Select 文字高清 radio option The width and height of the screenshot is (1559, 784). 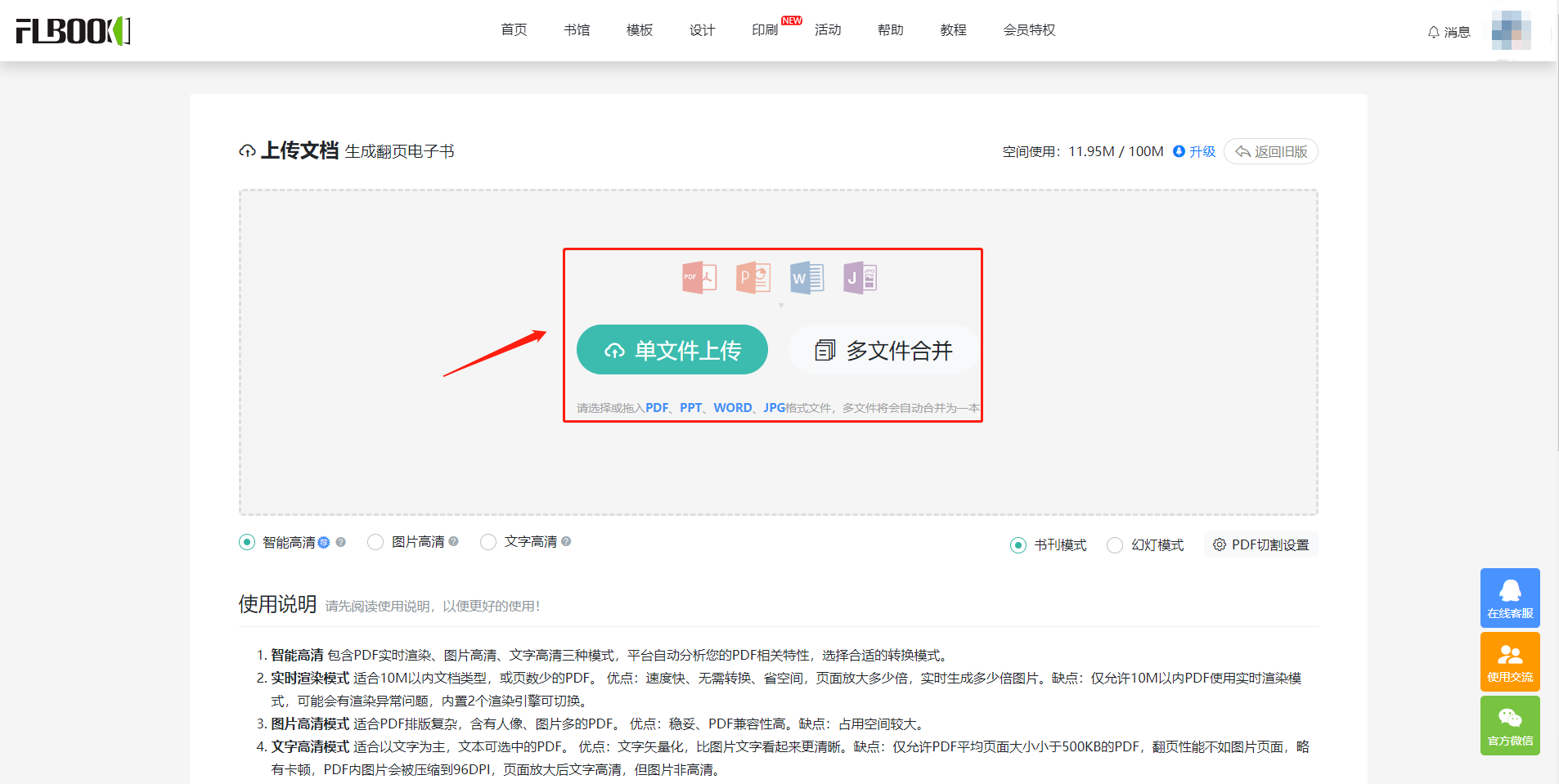(488, 542)
